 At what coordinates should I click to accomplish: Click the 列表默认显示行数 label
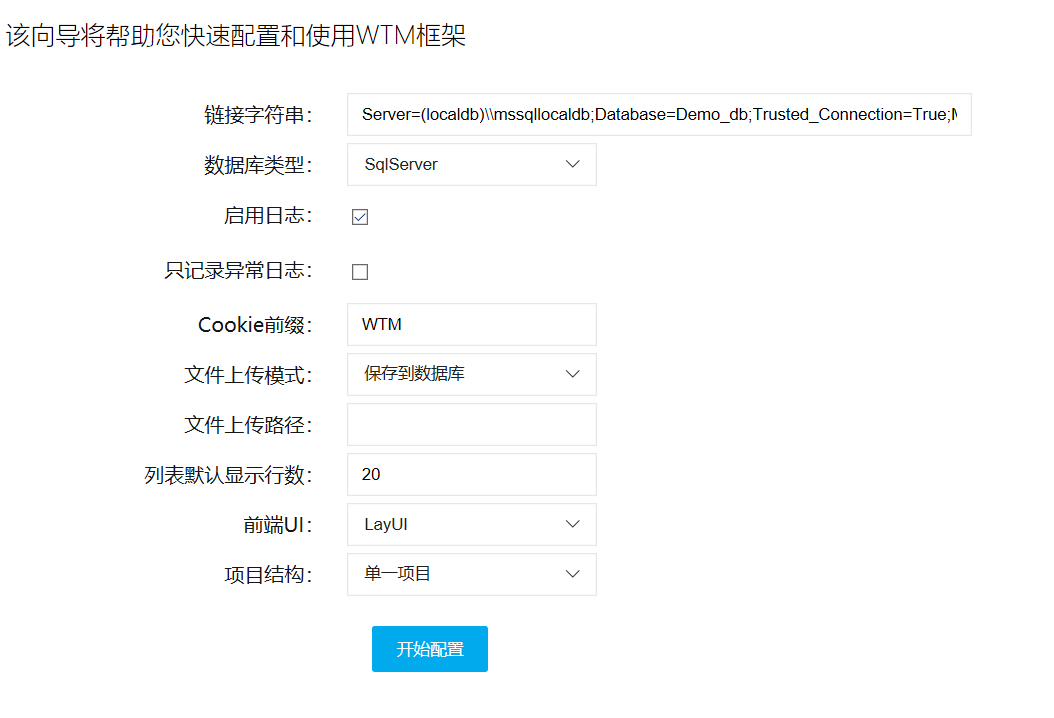[228, 475]
